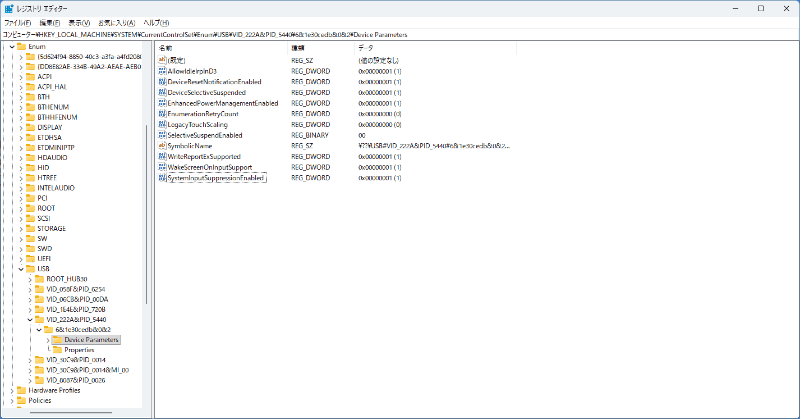This screenshot has height=419, width=800.
Task: Select the INTELAUDIO tree item
Action: click(56, 188)
